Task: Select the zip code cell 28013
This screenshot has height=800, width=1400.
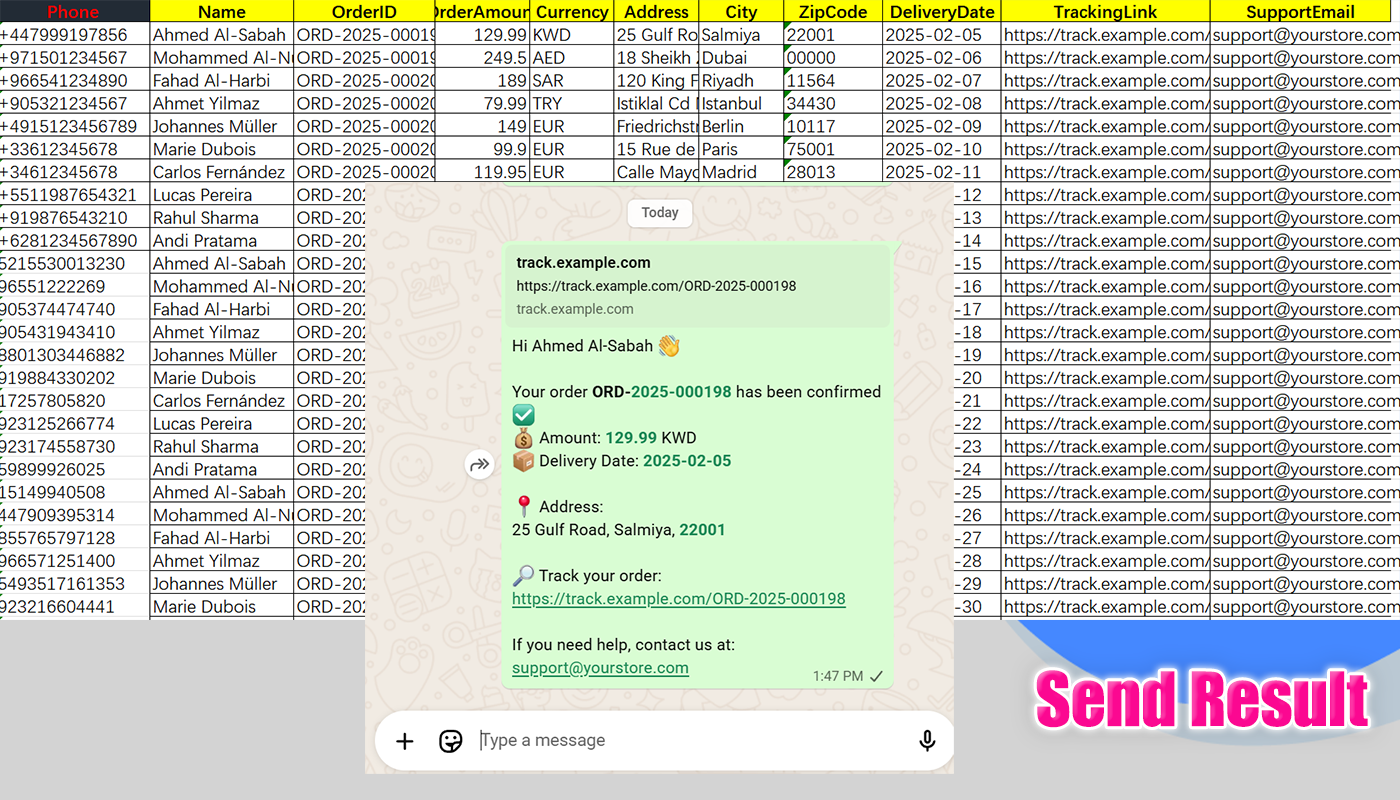Action: click(x=833, y=173)
